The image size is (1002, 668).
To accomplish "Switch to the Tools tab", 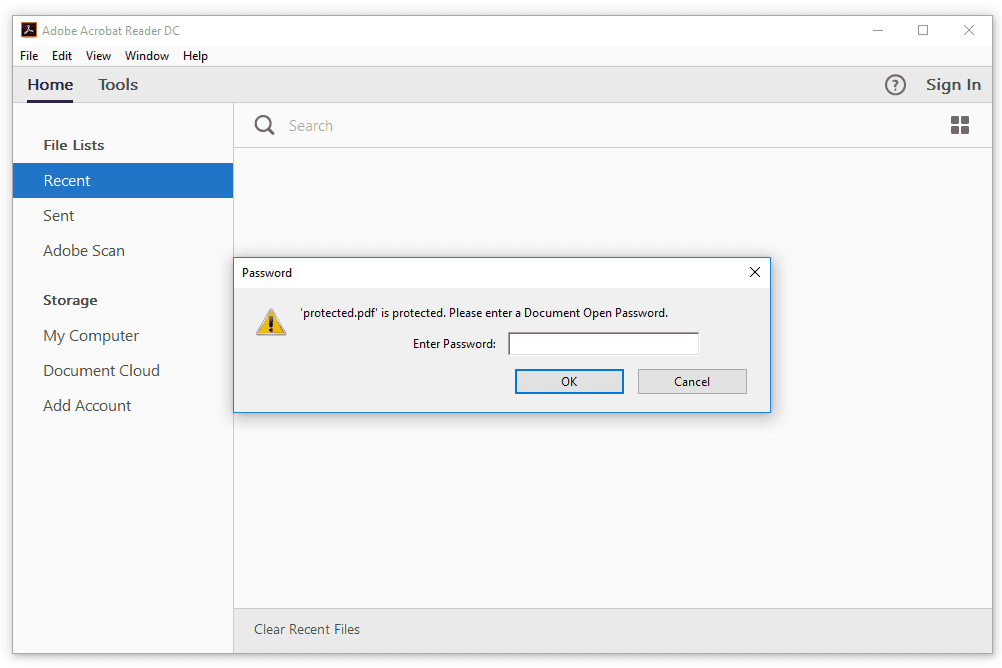I will click(117, 85).
